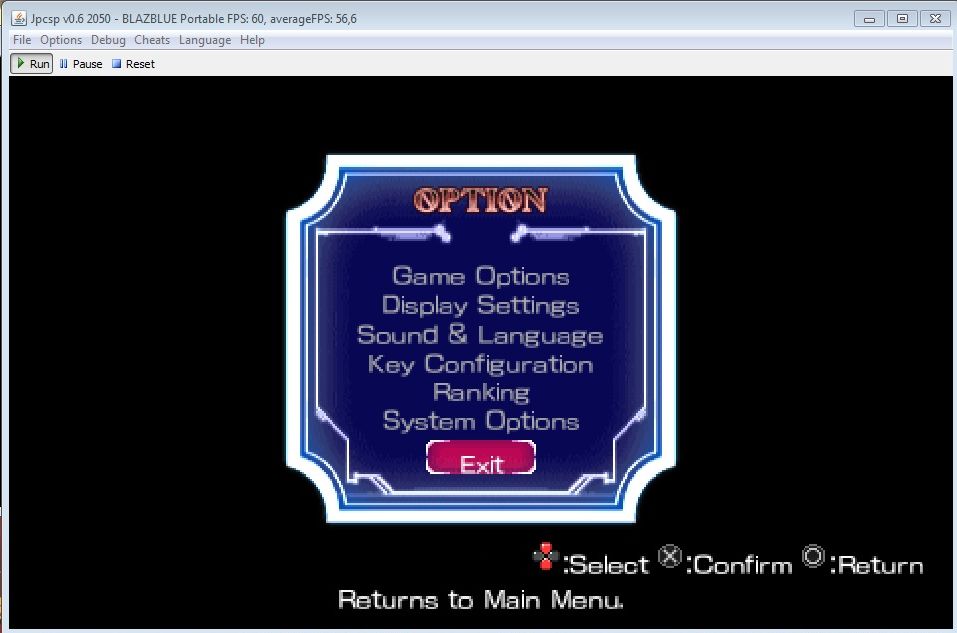Close the Jpcsp window
Viewport: 957px width, 633px height.
pos(935,19)
